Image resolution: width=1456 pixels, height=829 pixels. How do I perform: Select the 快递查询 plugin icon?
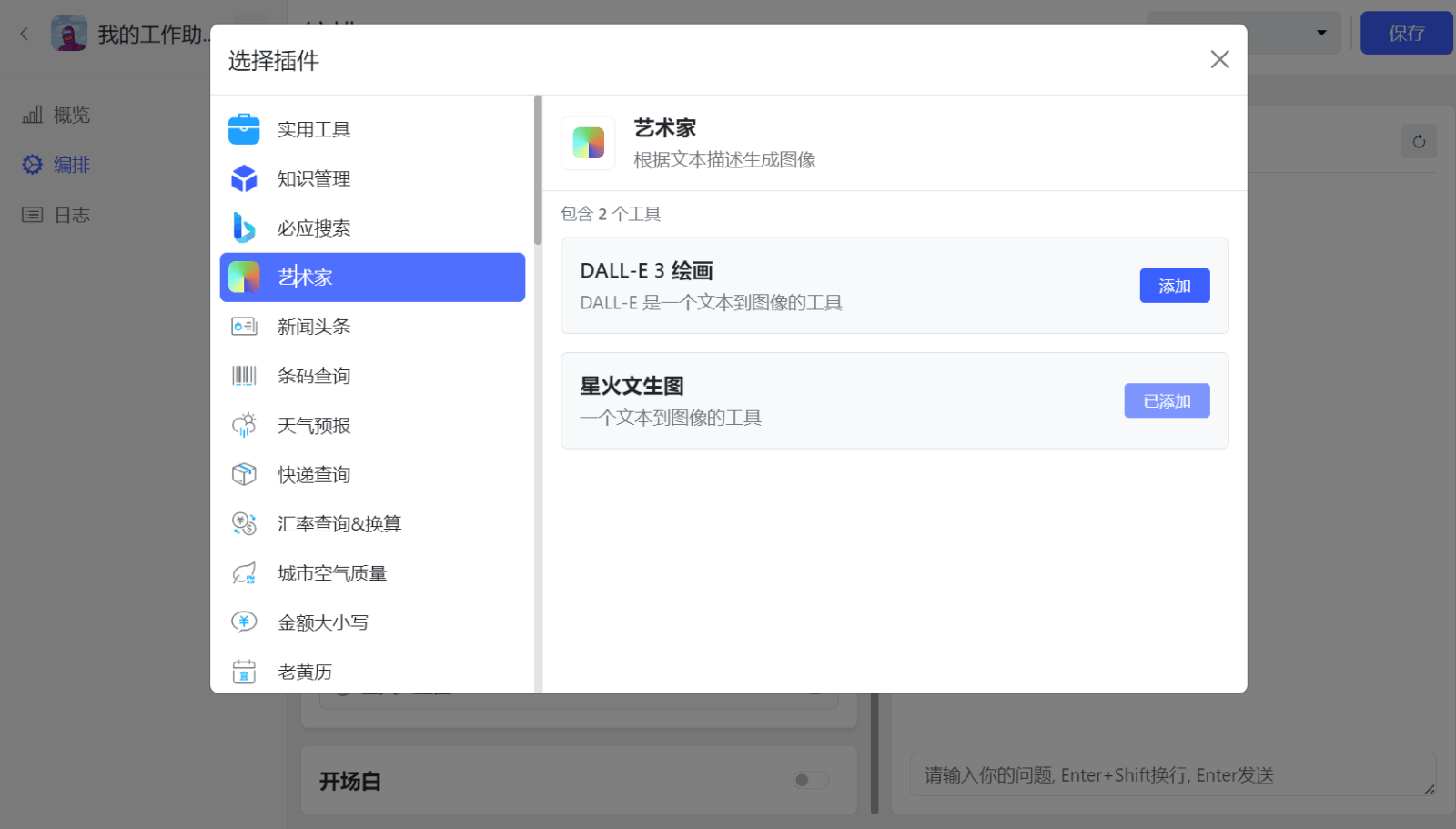pyautogui.click(x=243, y=473)
